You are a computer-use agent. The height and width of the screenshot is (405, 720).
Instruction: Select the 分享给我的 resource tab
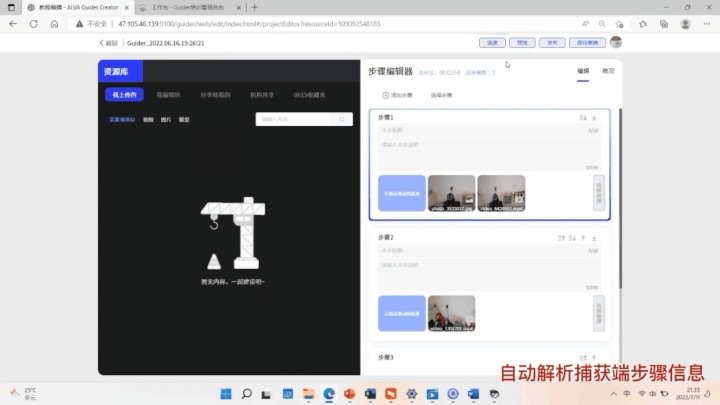(x=215, y=95)
